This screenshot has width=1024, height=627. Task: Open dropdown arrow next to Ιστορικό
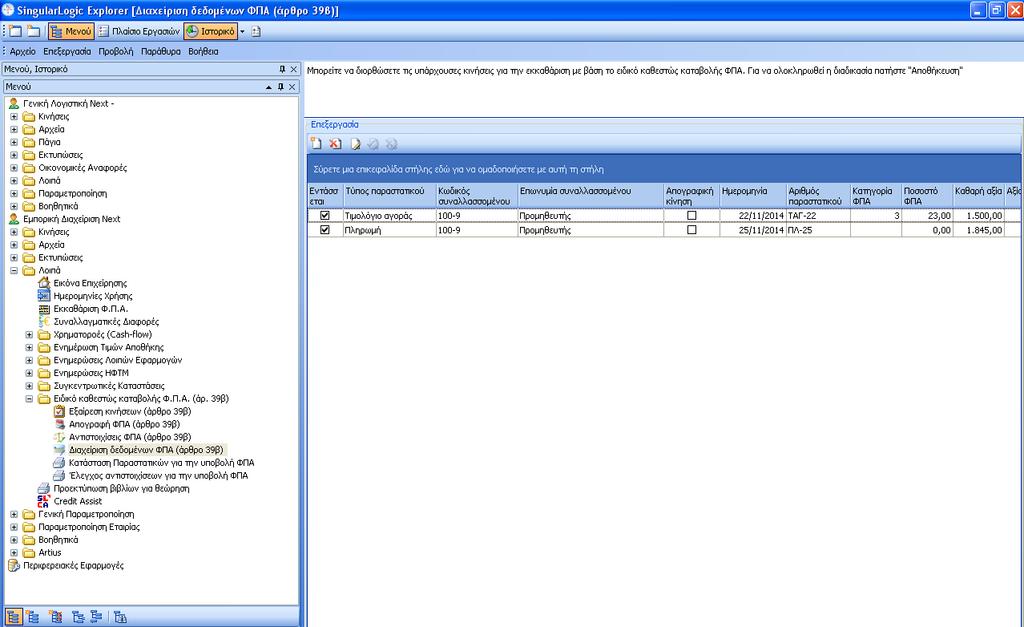[x=242, y=31]
